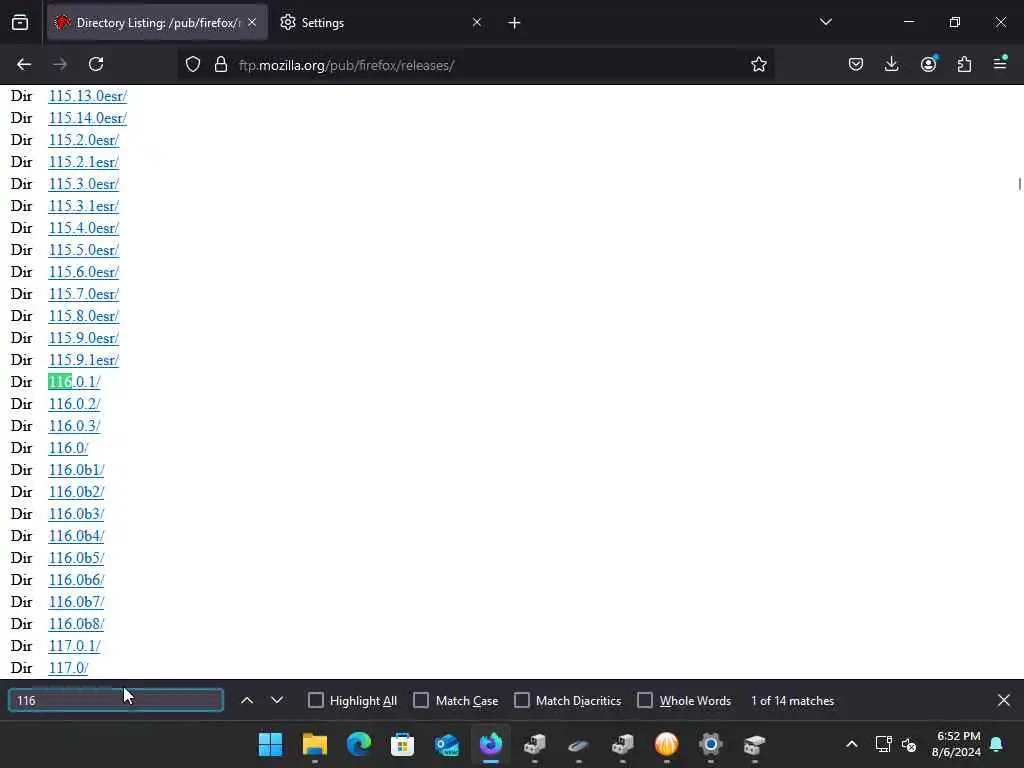Open Settings gear app in taskbar
Screen dimensions: 1024x768
[711, 744]
